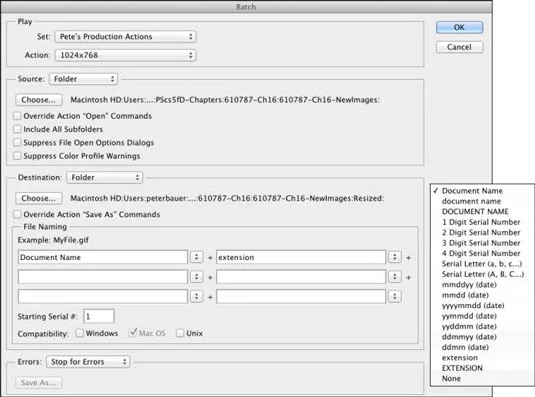Select uppercase "EXTENSION" menu item
The height and width of the screenshot is (397, 535).
click(482, 368)
